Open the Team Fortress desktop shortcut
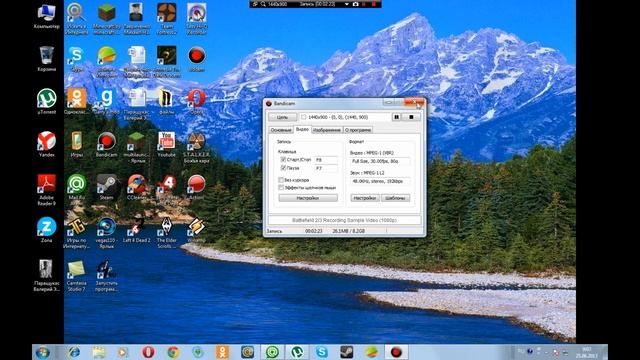 167,18
